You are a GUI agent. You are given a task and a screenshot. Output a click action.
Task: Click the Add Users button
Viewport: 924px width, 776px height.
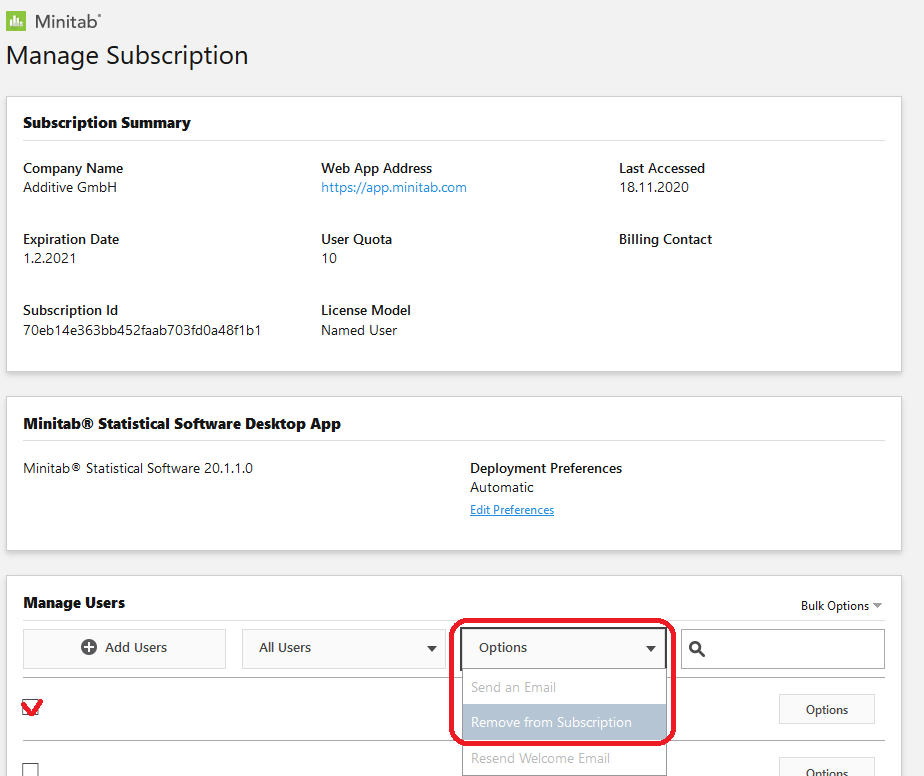(x=124, y=648)
